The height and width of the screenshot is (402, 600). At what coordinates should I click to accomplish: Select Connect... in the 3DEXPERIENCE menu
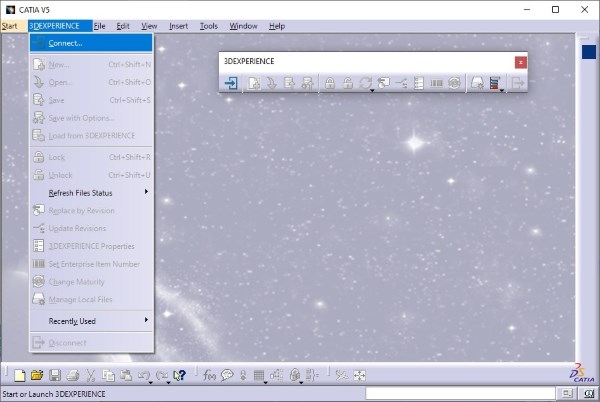point(91,43)
